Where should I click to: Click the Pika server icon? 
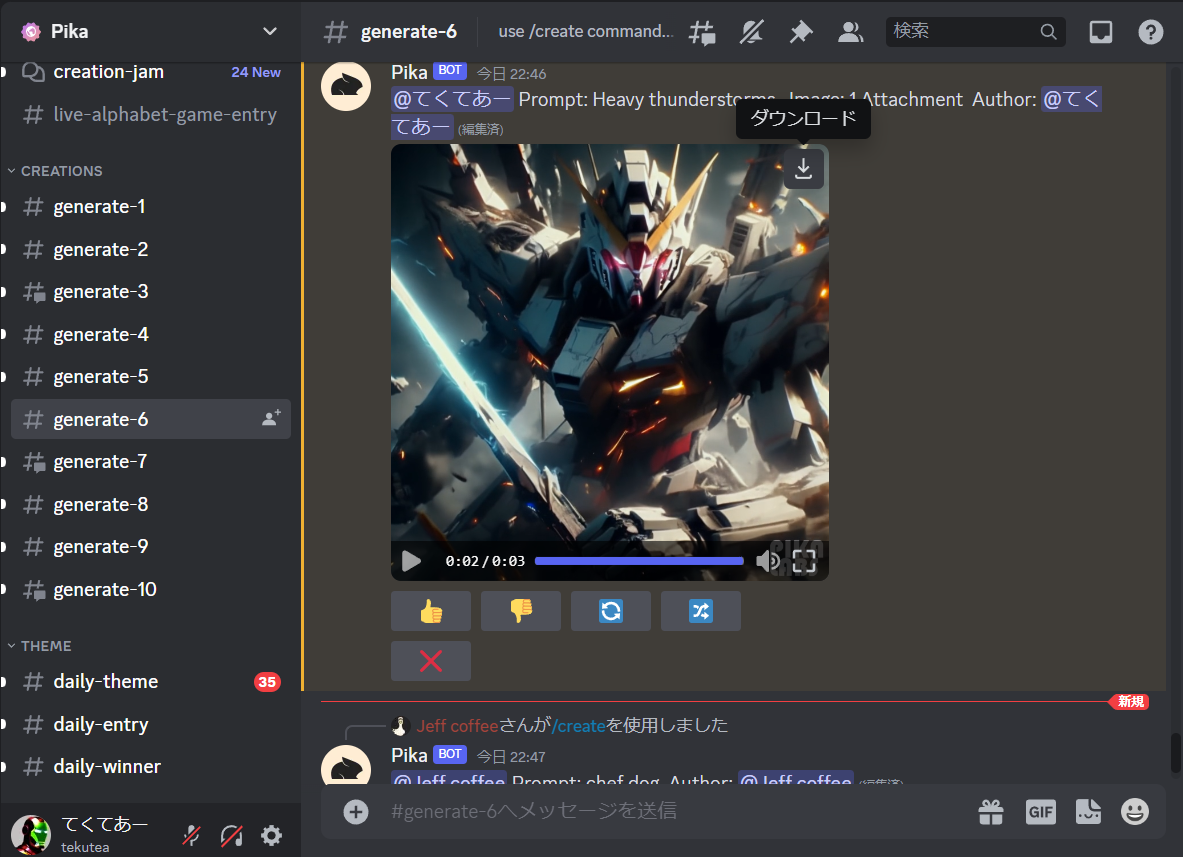(31, 31)
